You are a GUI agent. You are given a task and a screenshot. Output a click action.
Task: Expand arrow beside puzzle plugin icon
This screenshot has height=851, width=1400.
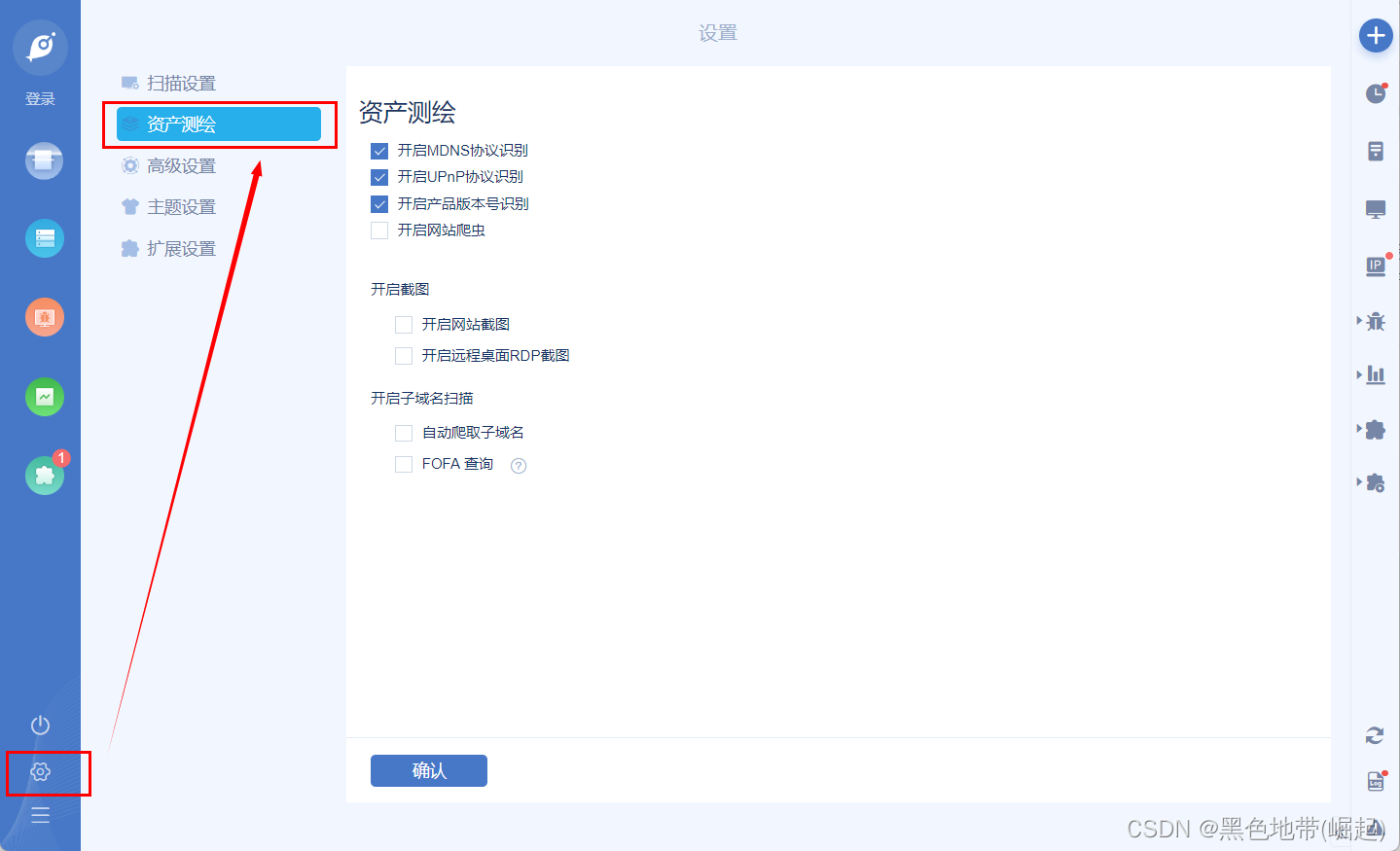tap(1359, 428)
